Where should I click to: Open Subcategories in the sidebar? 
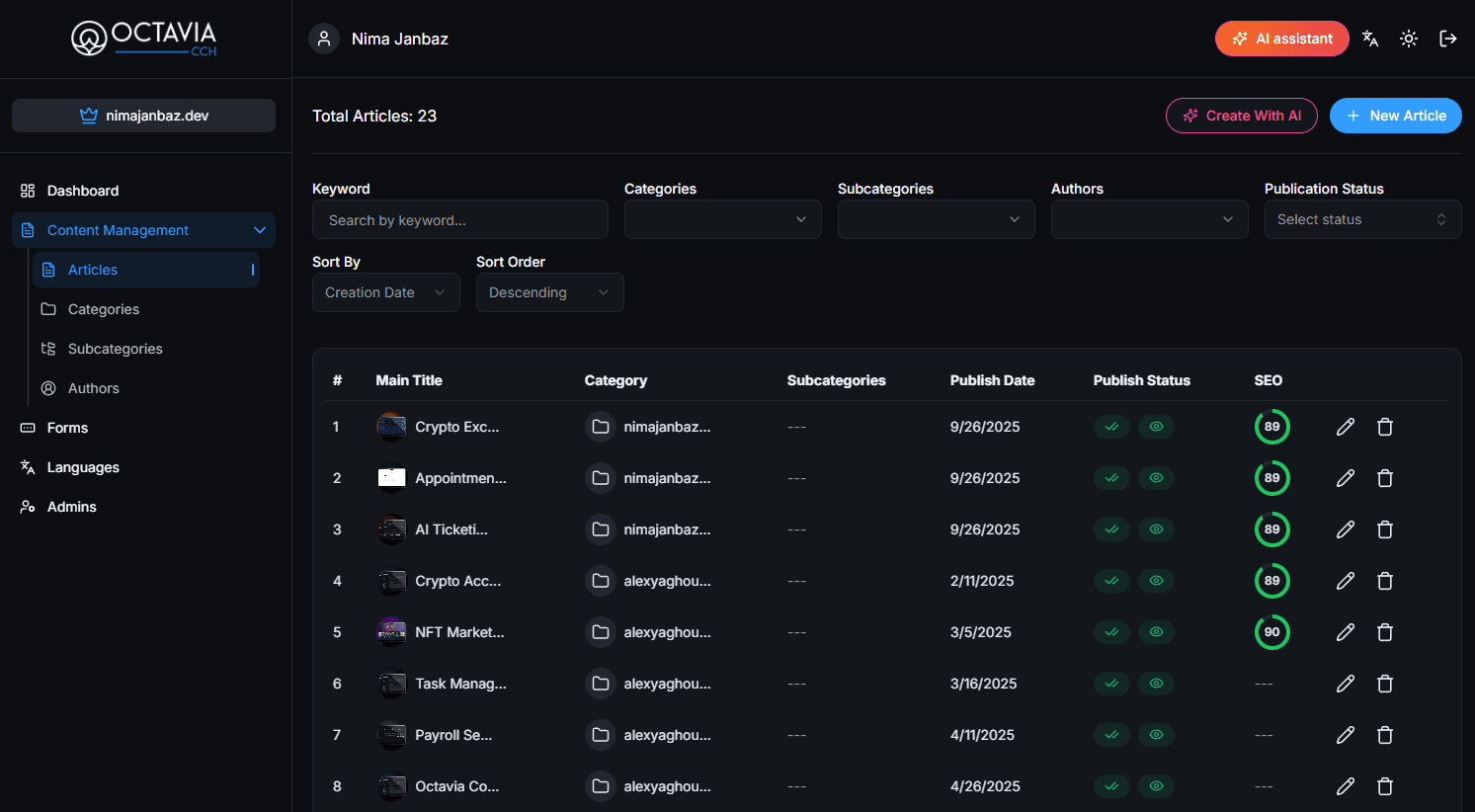115,349
